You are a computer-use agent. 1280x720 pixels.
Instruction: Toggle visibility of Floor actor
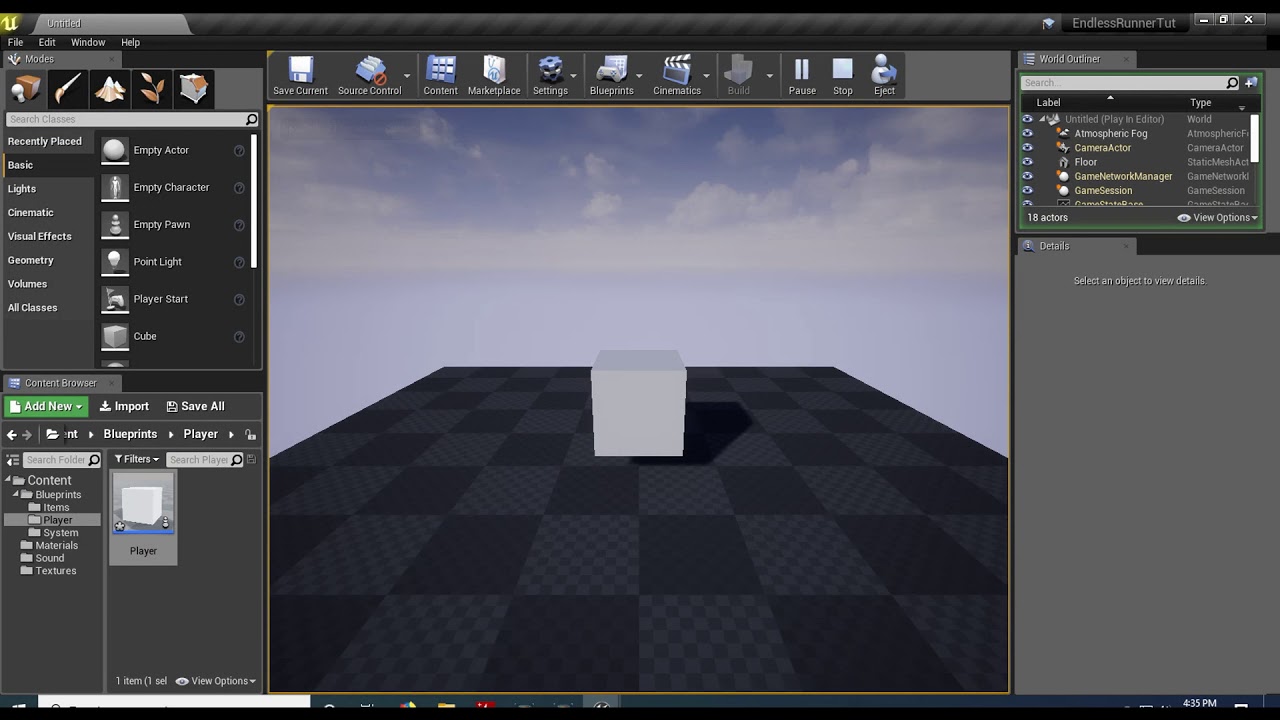click(x=1027, y=162)
